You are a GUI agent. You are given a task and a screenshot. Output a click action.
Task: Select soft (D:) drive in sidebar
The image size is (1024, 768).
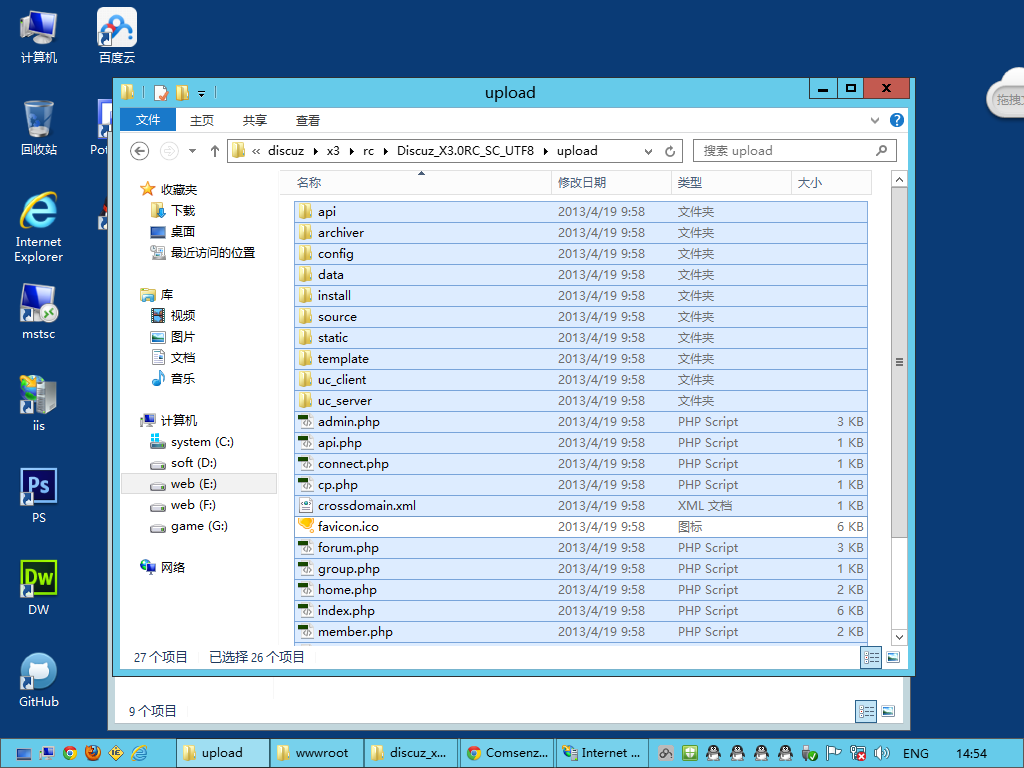tap(184, 462)
